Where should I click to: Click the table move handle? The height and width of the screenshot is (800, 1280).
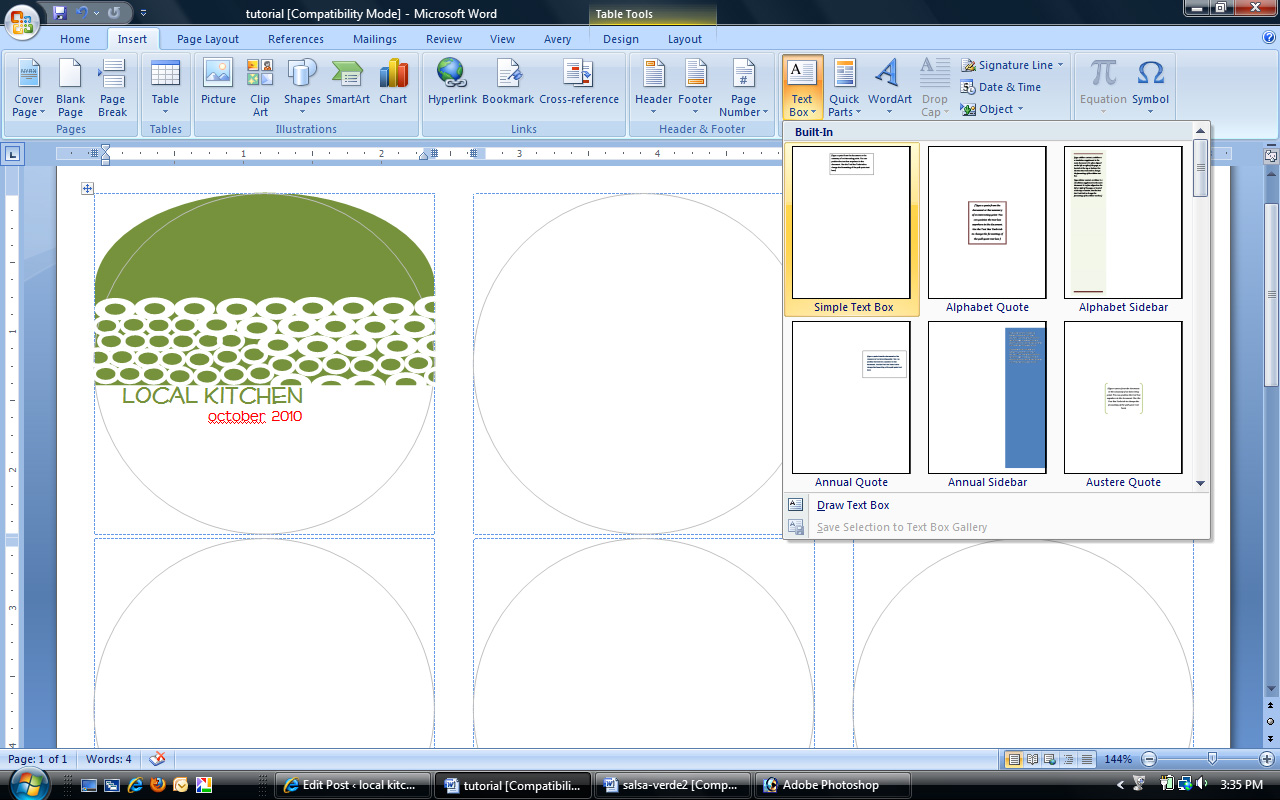87,188
